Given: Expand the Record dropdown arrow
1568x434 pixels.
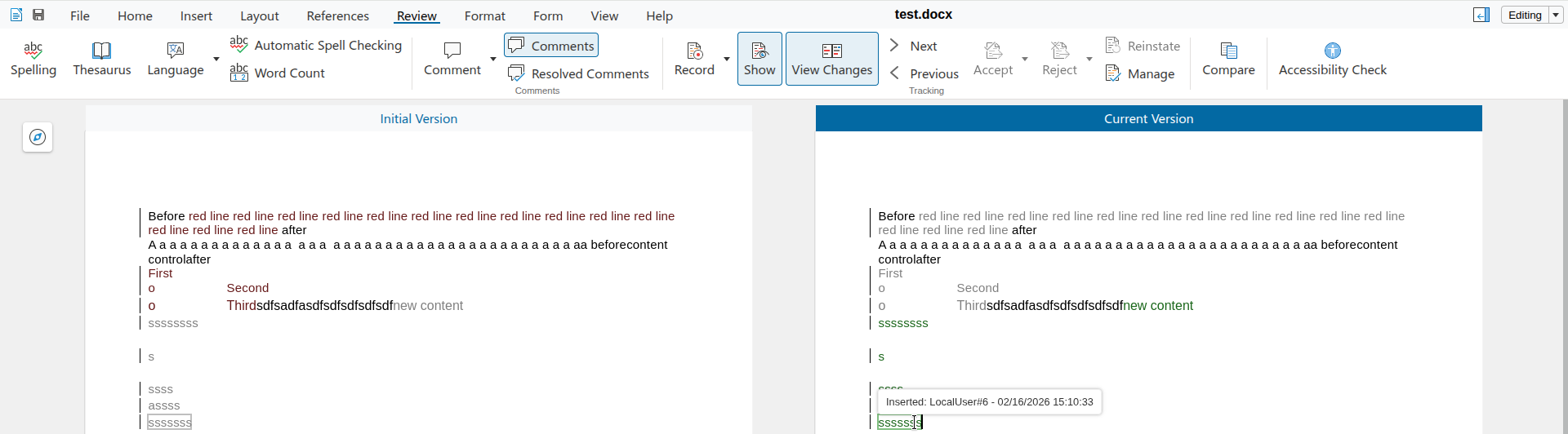Looking at the screenshot, I should (727, 59).
